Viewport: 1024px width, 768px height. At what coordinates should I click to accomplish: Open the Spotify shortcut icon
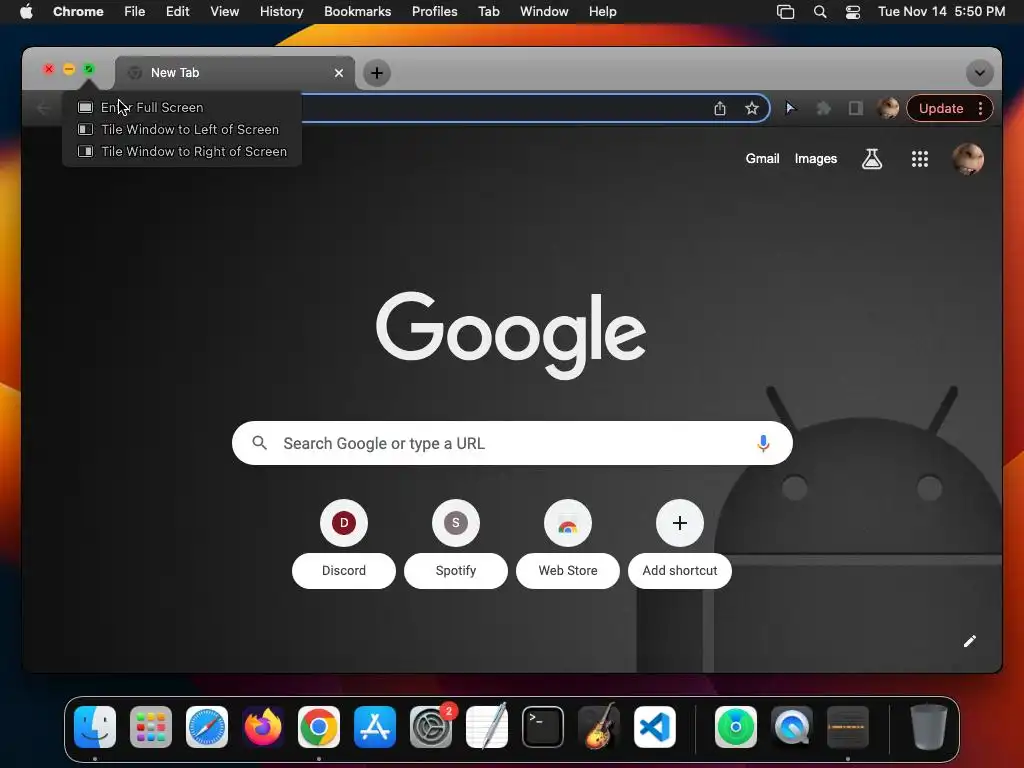(x=456, y=522)
